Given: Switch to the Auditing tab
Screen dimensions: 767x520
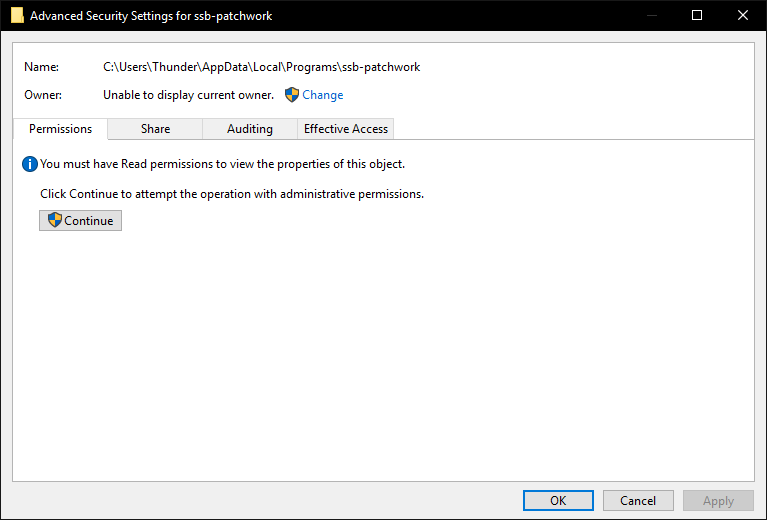Looking at the screenshot, I should [x=250, y=129].
